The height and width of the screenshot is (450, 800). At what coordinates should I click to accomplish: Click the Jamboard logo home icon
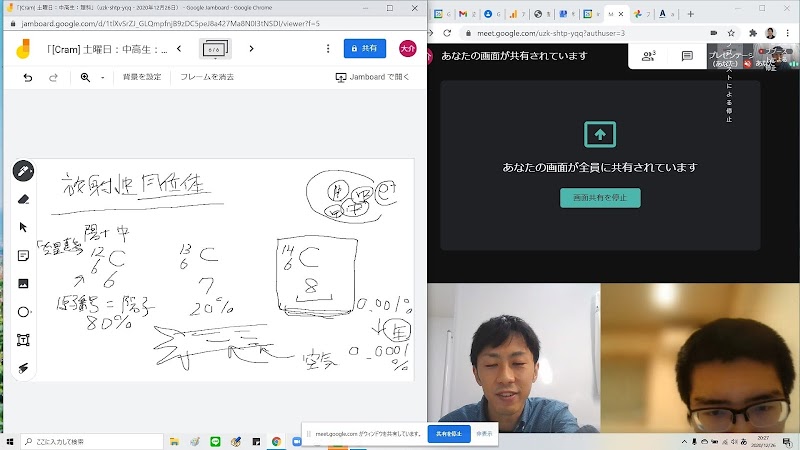23,49
